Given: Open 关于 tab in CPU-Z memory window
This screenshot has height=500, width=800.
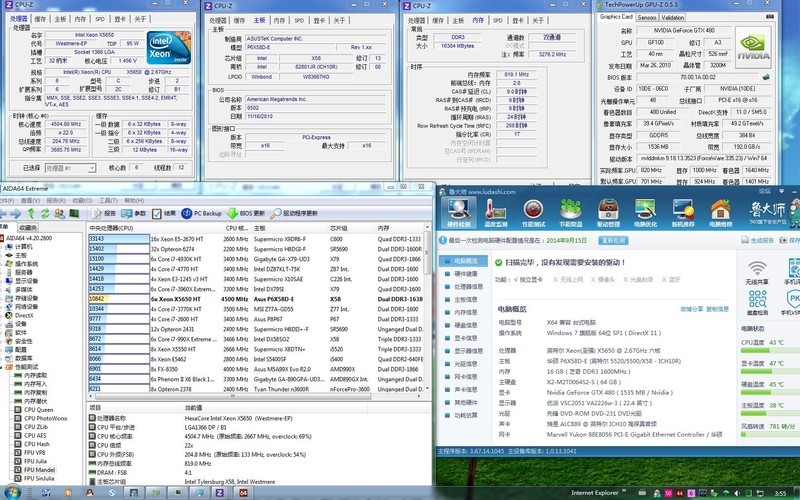Looking at the screenshot, I should [538, 20].
